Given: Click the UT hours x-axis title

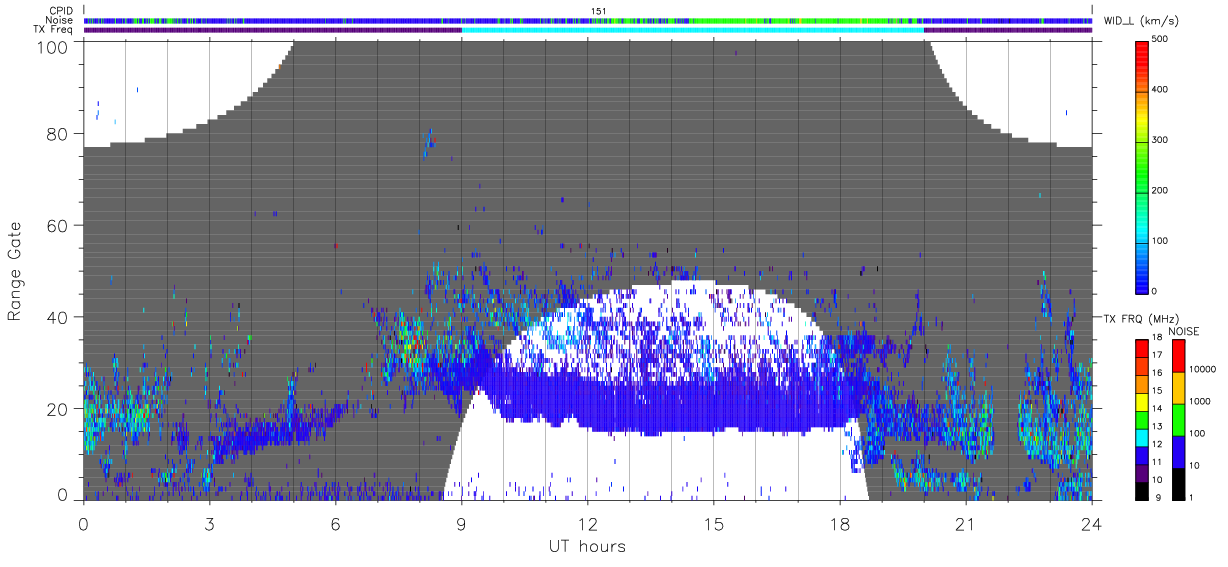Looking at the screenshot, I should [587, 546].
